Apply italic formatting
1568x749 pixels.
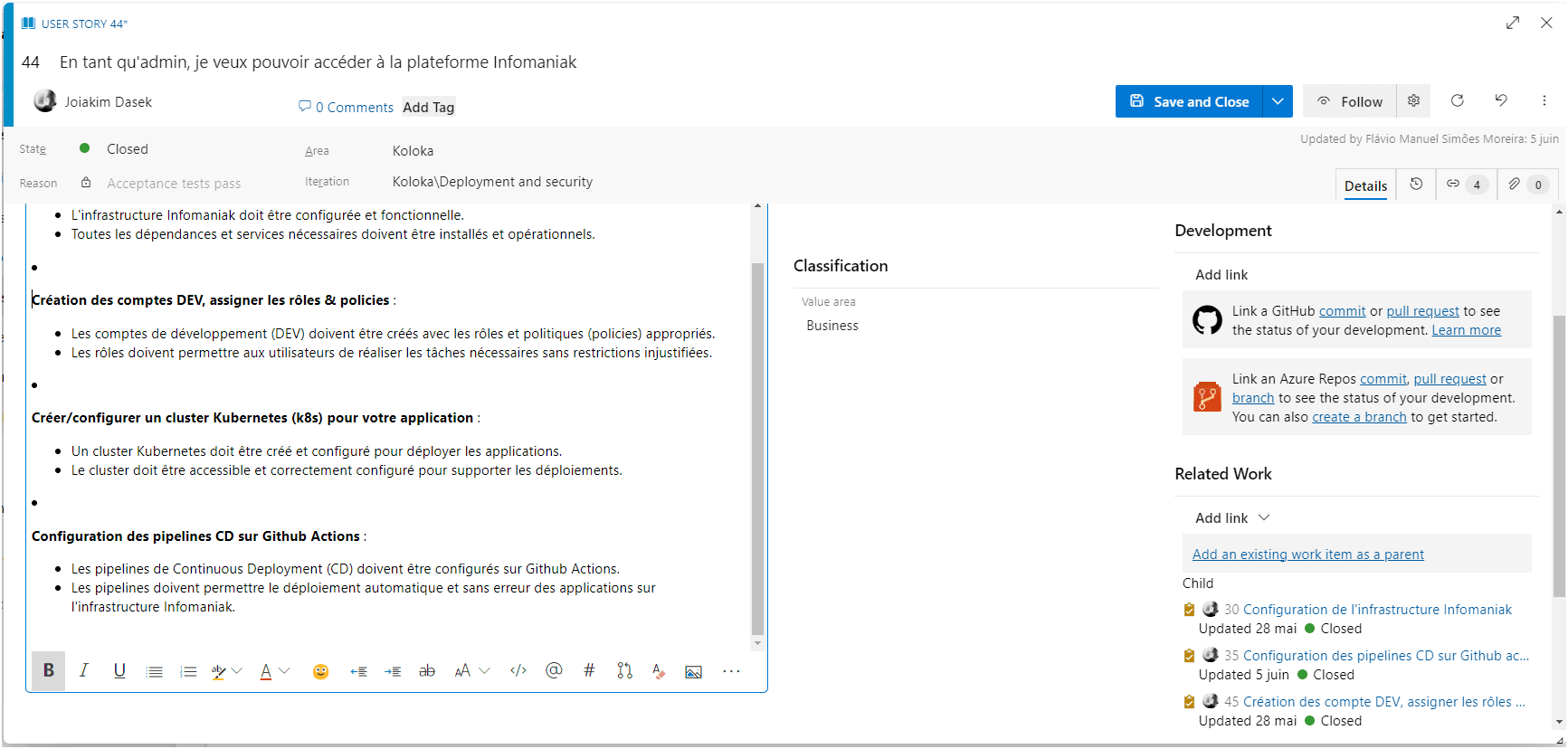pyautogui.click(x=84, y=670)
